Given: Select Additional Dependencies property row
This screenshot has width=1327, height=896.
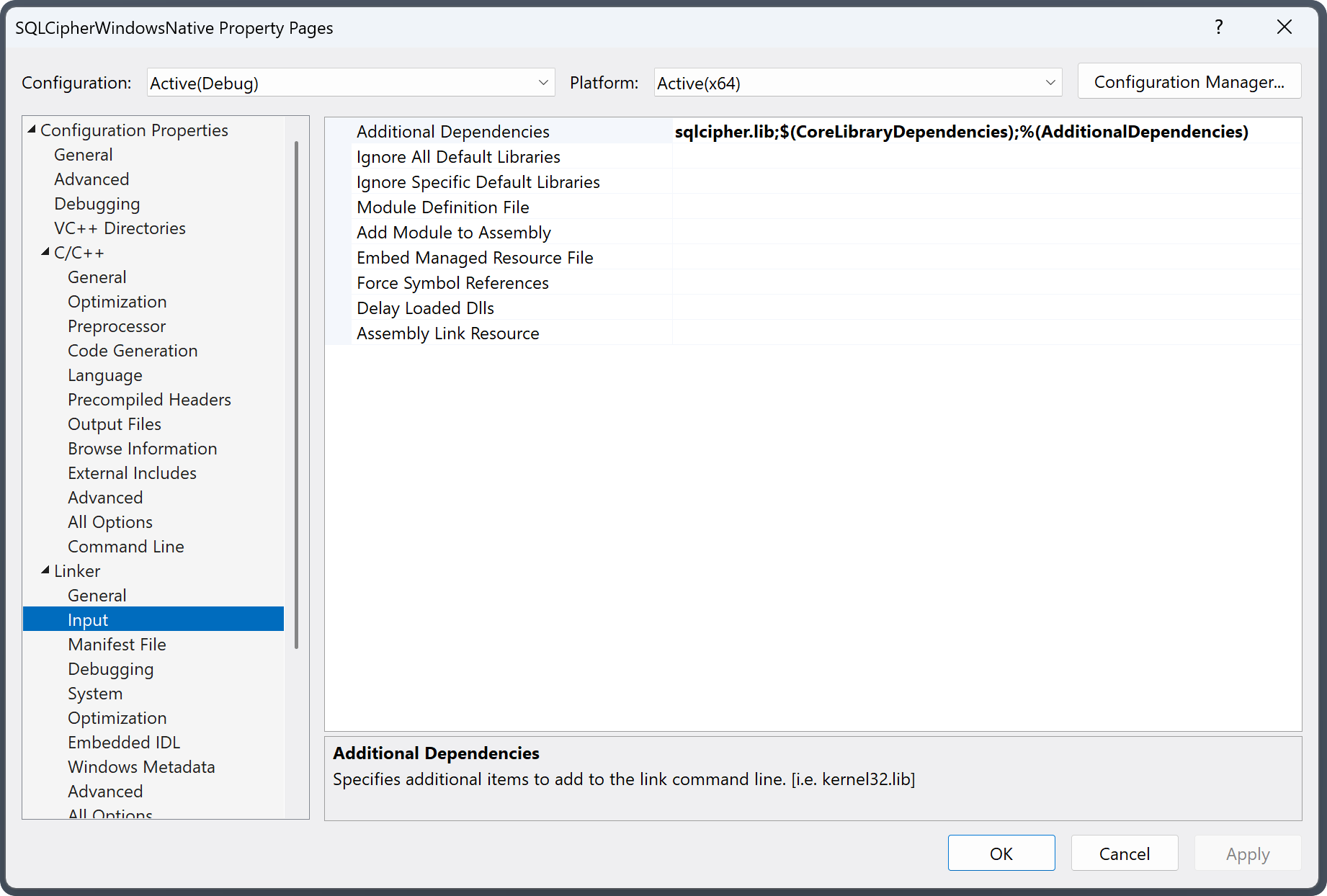Looking at the screenshot, I should click(453, 132).
